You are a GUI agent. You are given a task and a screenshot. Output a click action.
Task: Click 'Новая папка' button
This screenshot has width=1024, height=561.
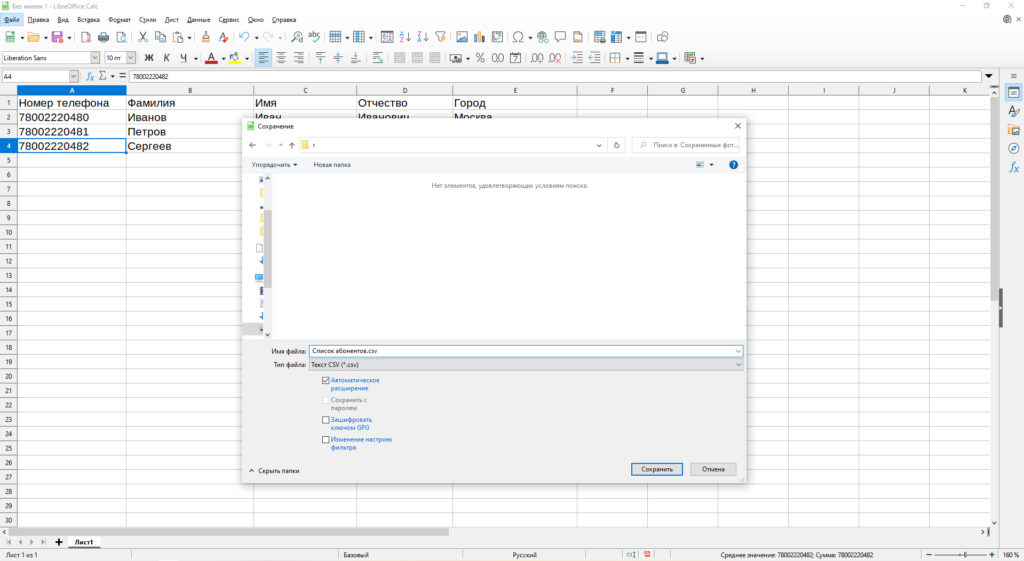332,164
